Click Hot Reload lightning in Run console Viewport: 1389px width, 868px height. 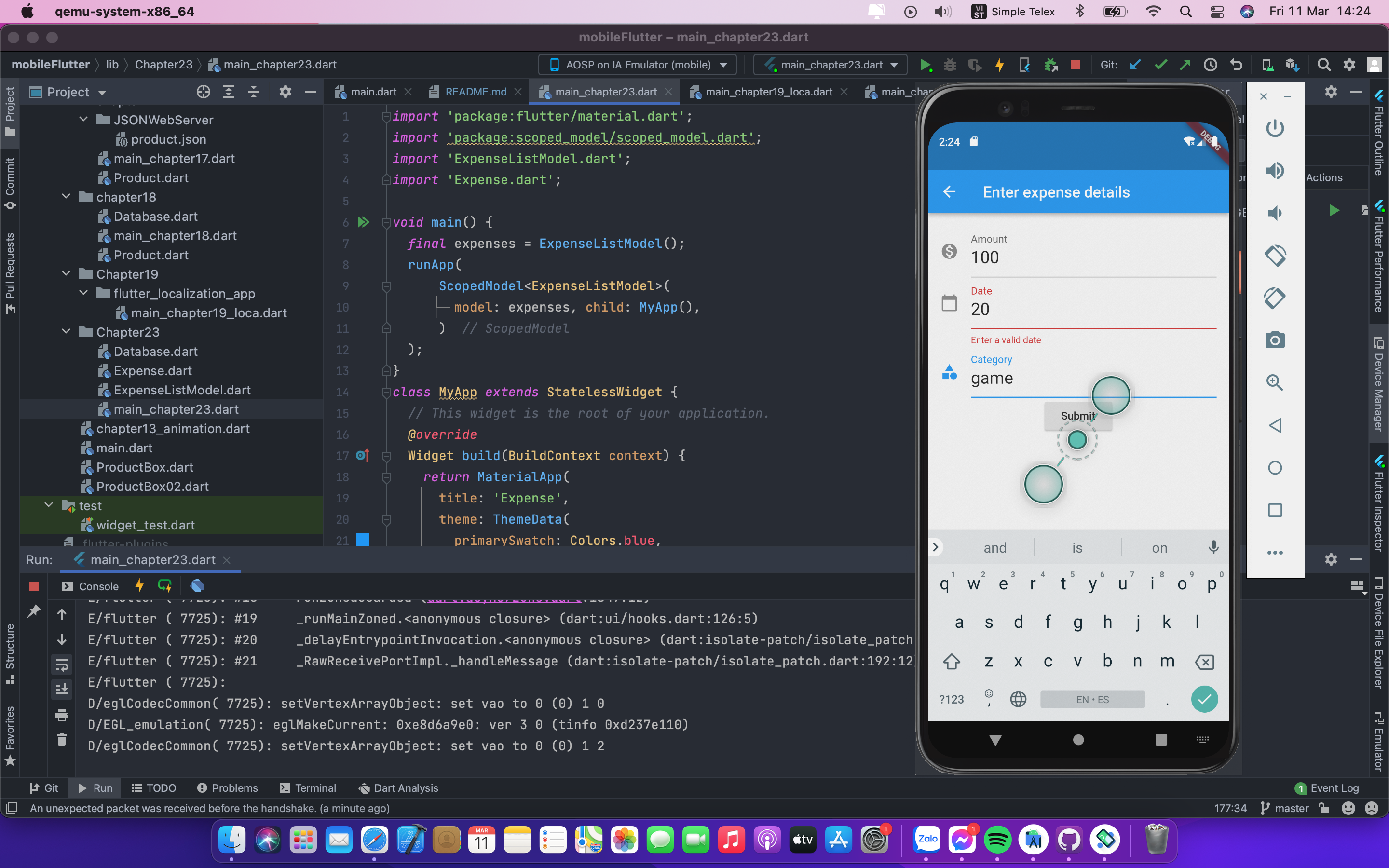pyautogui.click(x=139, y=585)
